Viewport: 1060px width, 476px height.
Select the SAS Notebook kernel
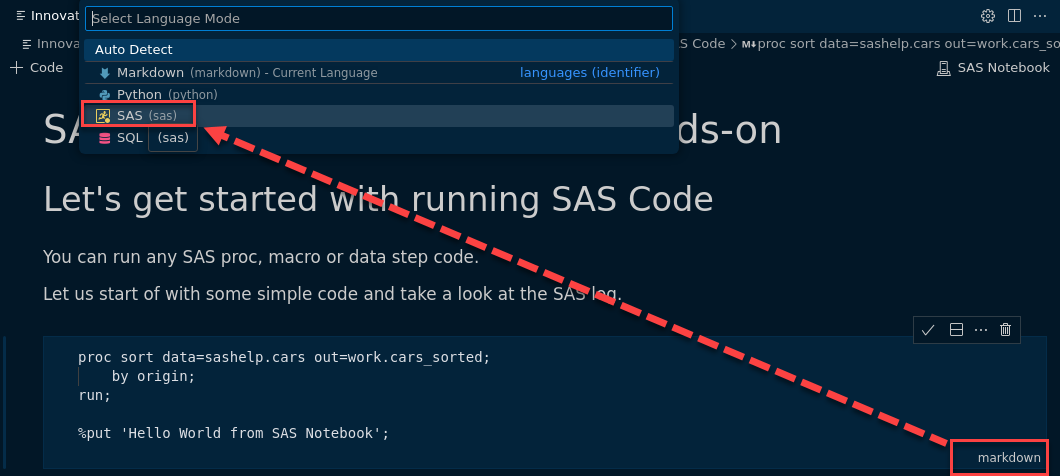tap(993, 68)
